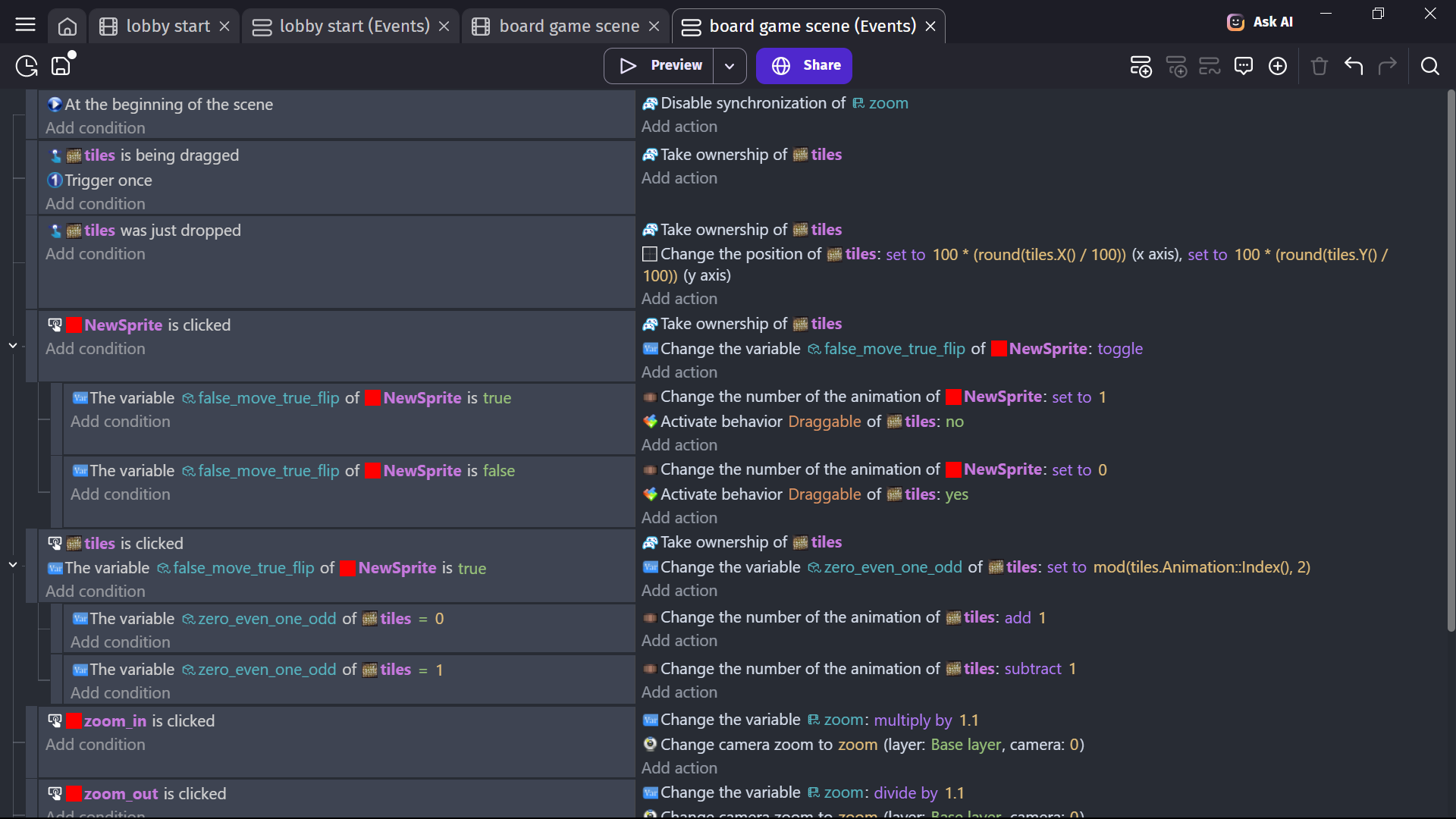Click the Share button
1456x819 pixels.
pyautogui.click(x=804, y=66)
